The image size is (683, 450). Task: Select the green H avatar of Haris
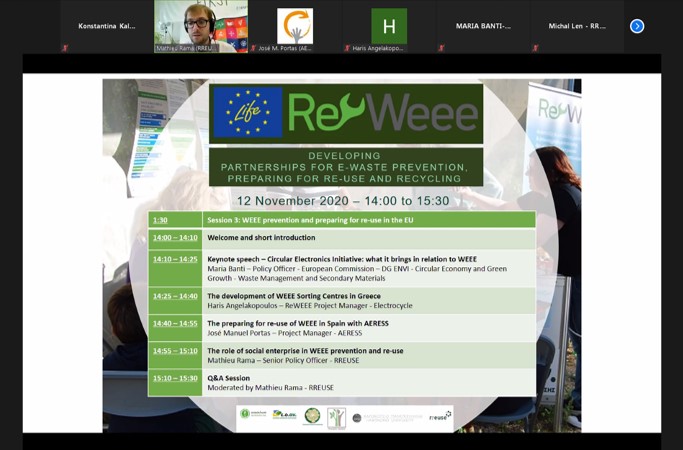pyautogui.click(x=389, y=26)
